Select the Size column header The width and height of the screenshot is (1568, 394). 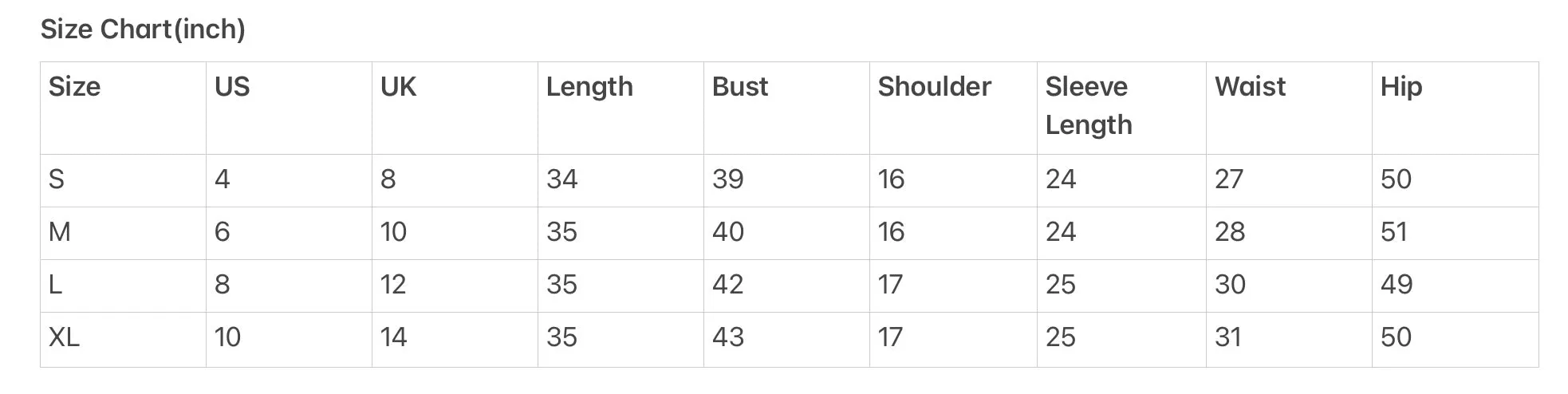pos(75,86)
